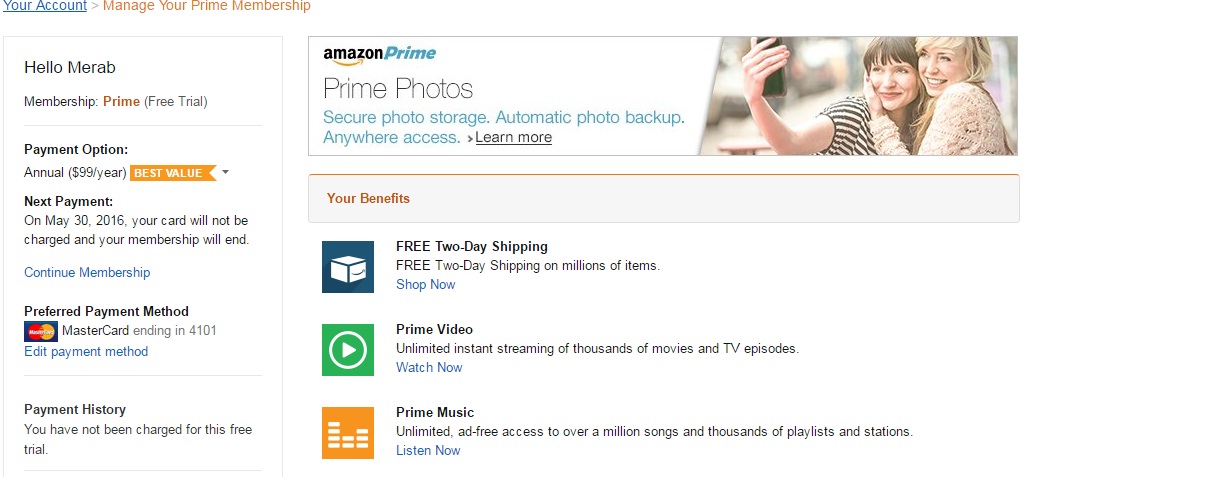The image size is (1216, 477).
Task: Click the MasterCard logo icon
Action: pyautogui.click(x=41, y=331)
